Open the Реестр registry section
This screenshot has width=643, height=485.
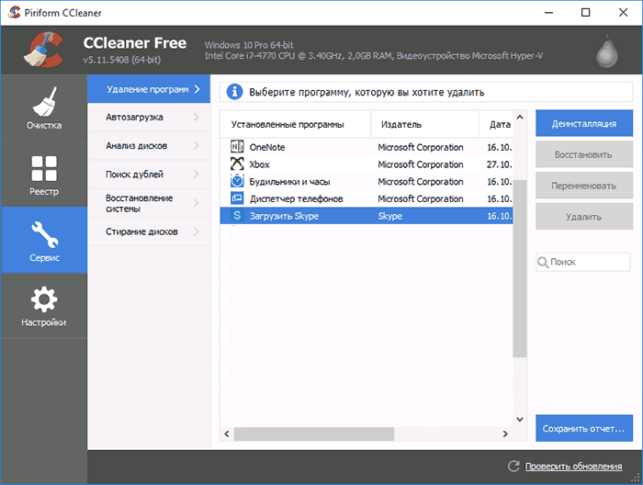point(44,175)
